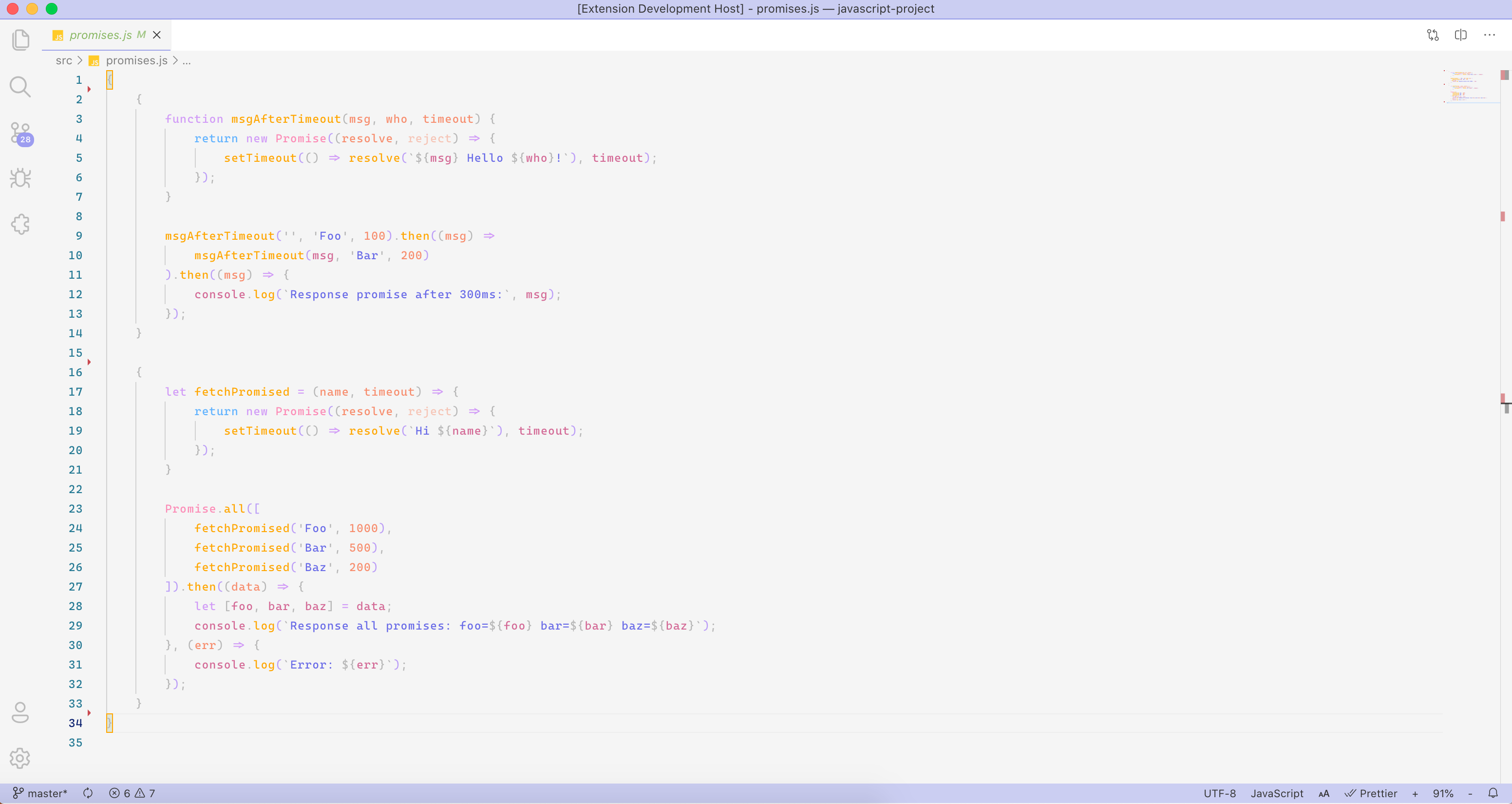Open the Extensions view
1512x804 pixels.
(x=20, y=224)
